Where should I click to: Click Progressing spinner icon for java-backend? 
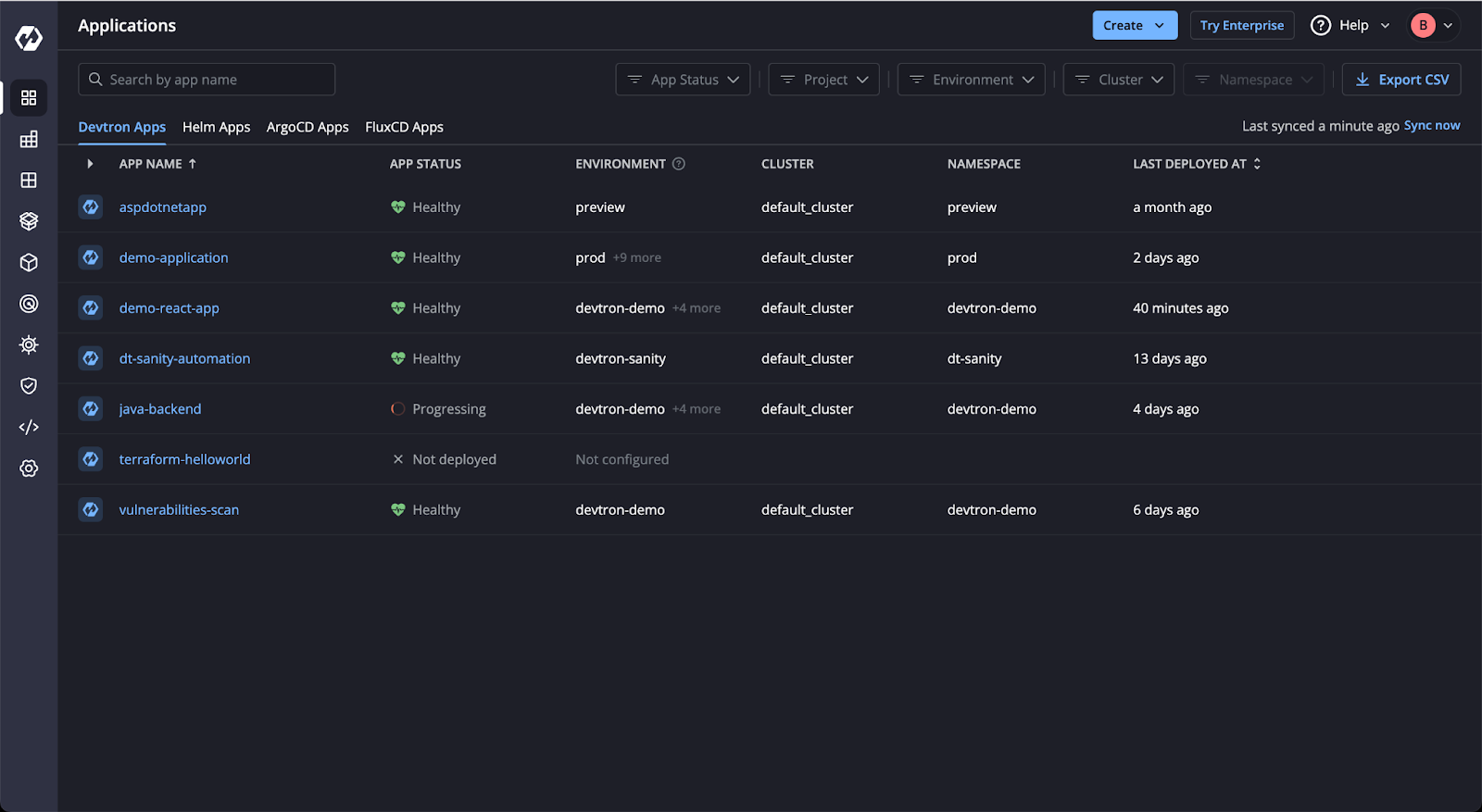click(398, 409)
